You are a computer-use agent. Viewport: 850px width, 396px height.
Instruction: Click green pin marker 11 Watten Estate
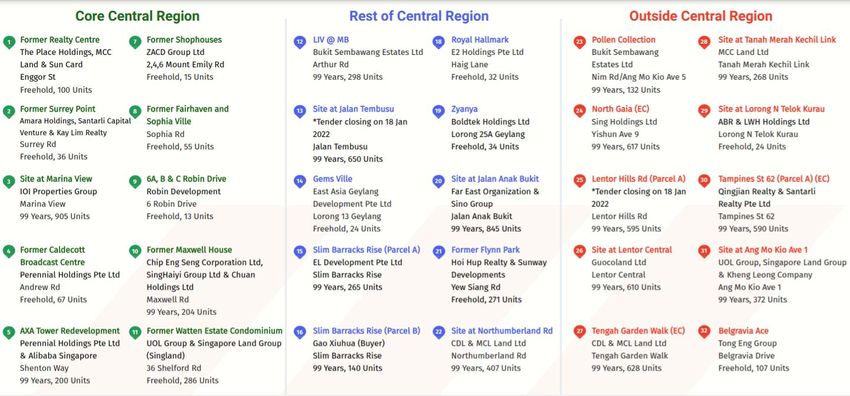click(136, 333)
